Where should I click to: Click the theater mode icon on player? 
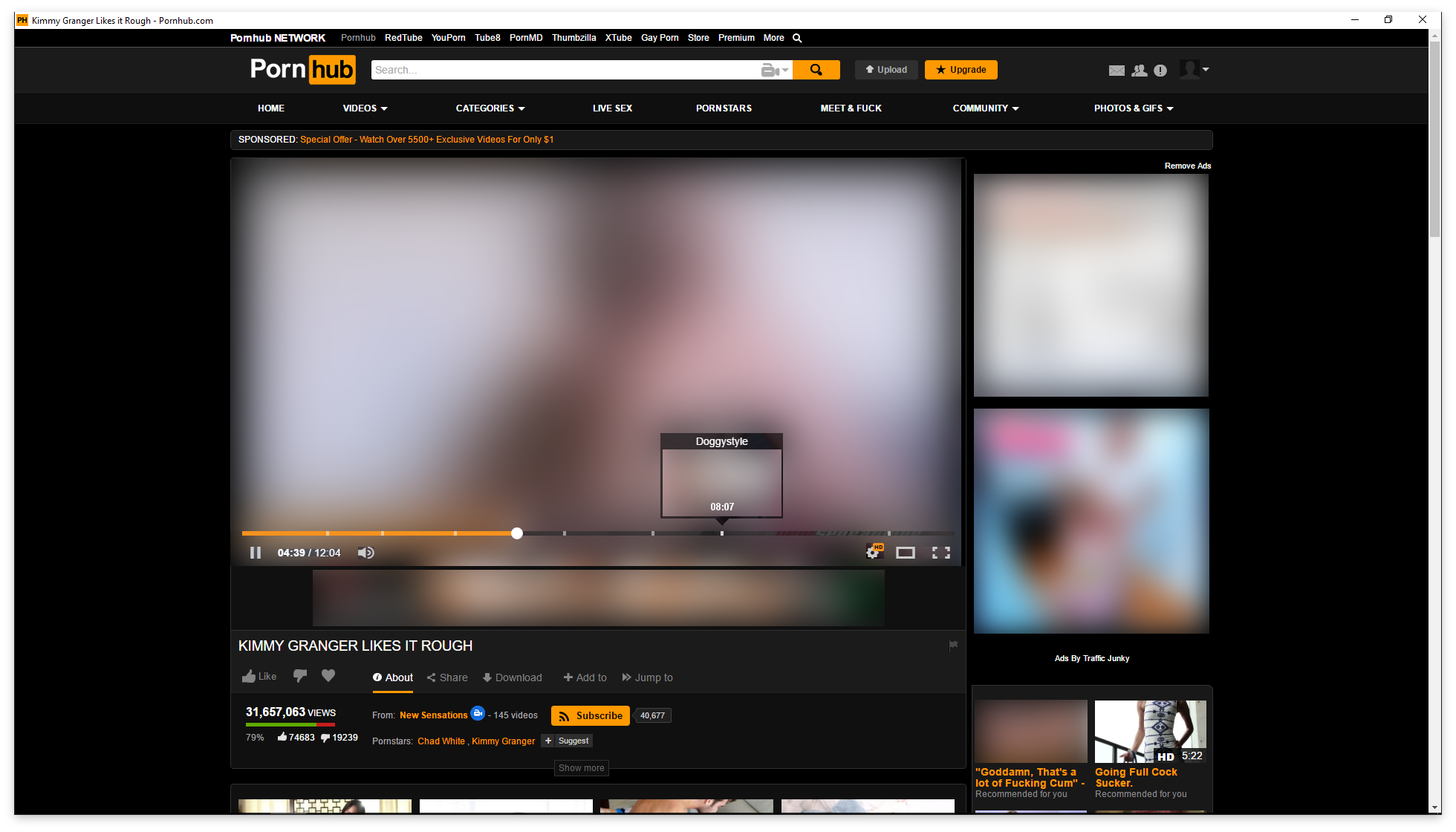click(x=905, y=552)
